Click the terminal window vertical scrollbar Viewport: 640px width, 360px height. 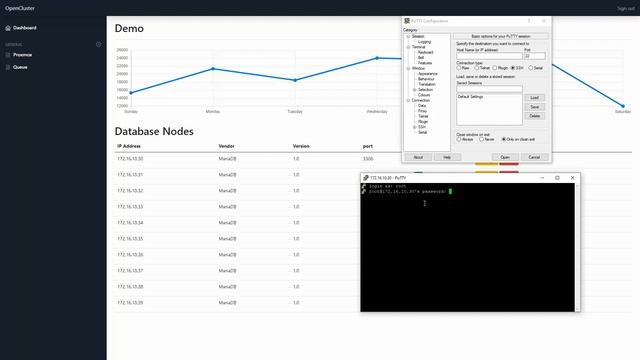pyautogui.click(x=577, y=247)
